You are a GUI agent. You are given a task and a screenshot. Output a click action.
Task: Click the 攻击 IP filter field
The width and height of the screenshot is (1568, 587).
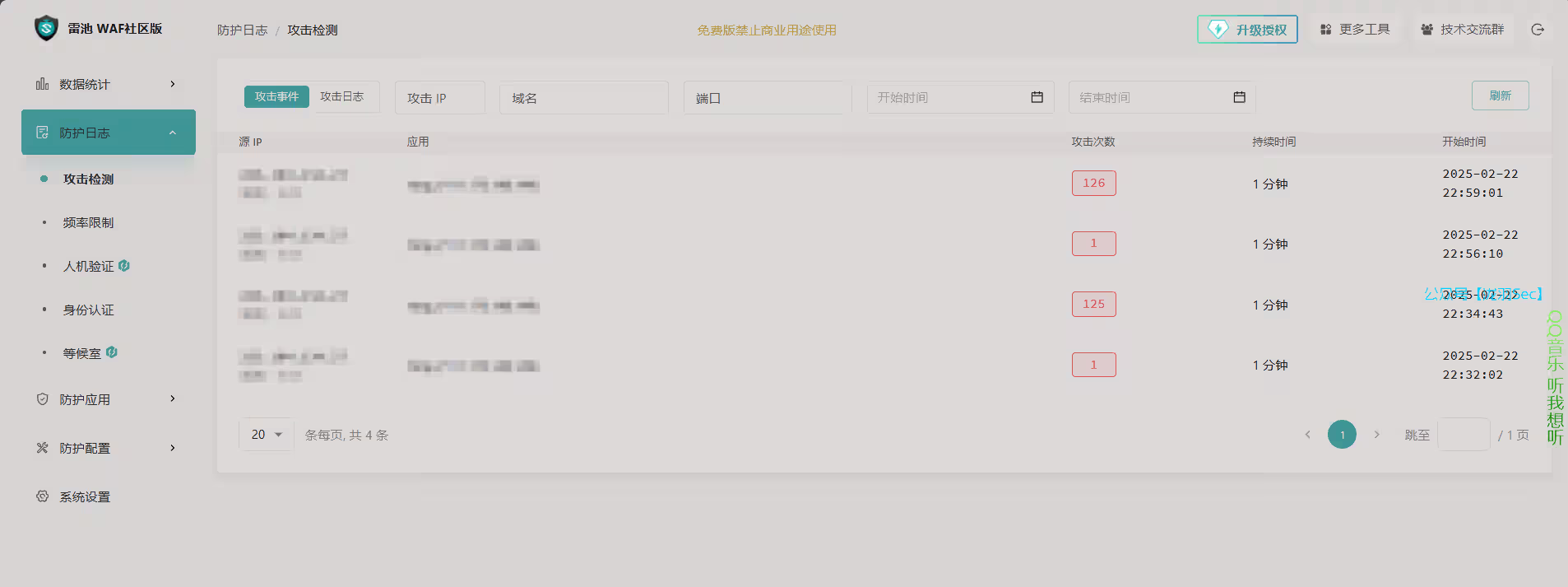(439, 98)
